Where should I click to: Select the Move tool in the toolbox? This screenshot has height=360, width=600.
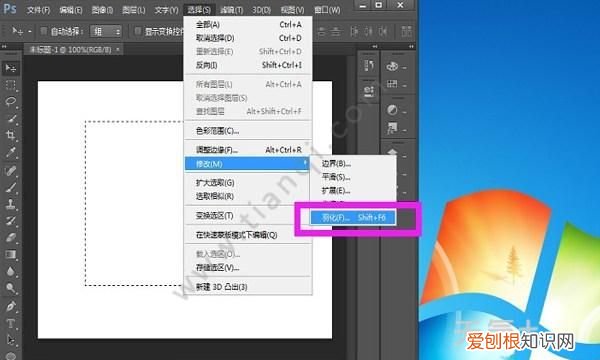click(11, 68)
